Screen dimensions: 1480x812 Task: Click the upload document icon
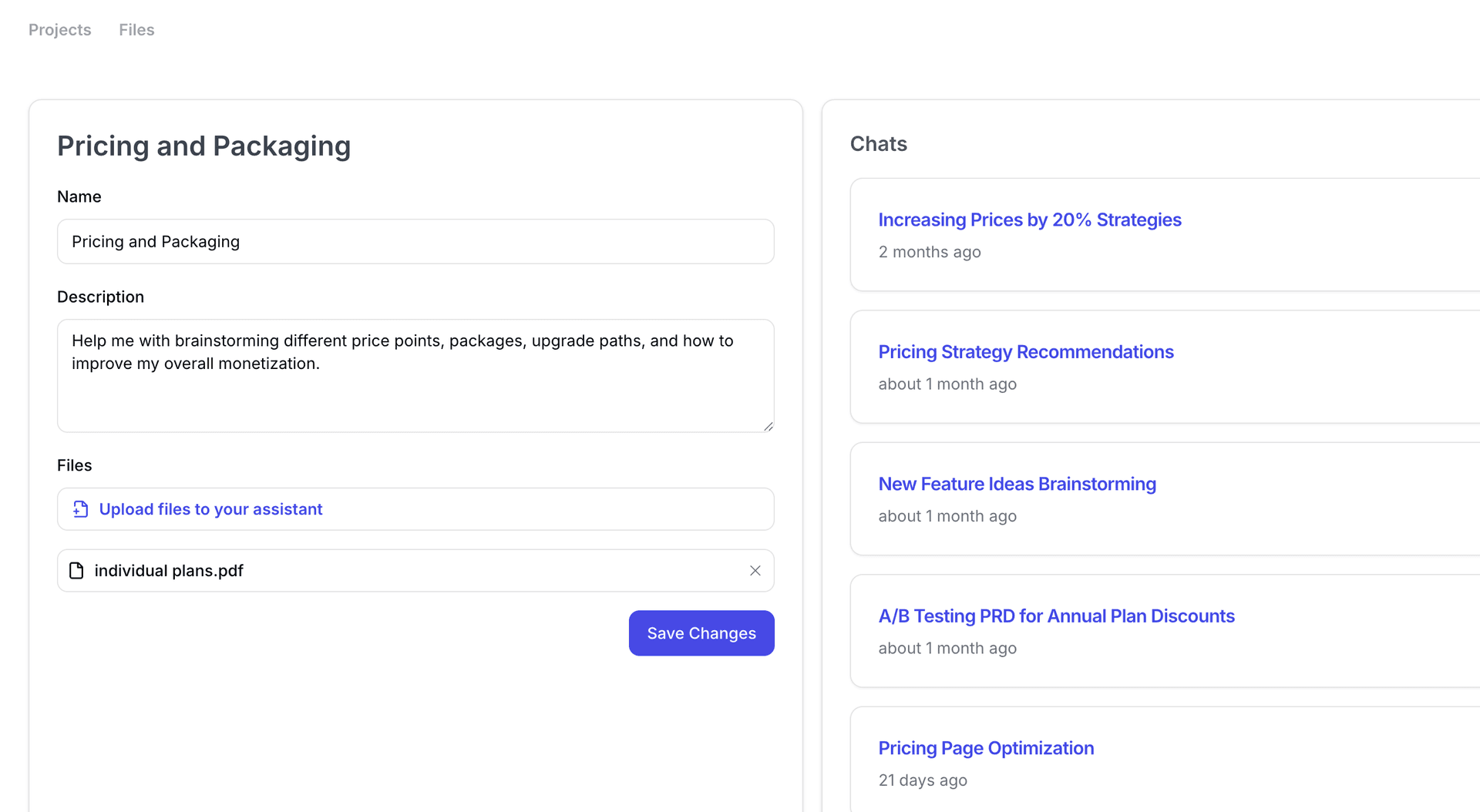[80, 509]
